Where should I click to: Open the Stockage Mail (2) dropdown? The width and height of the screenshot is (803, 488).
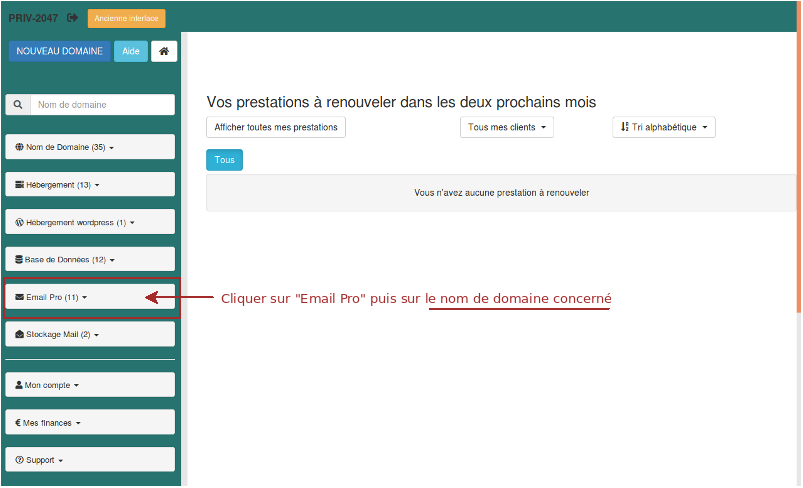[x=90, y=334]
